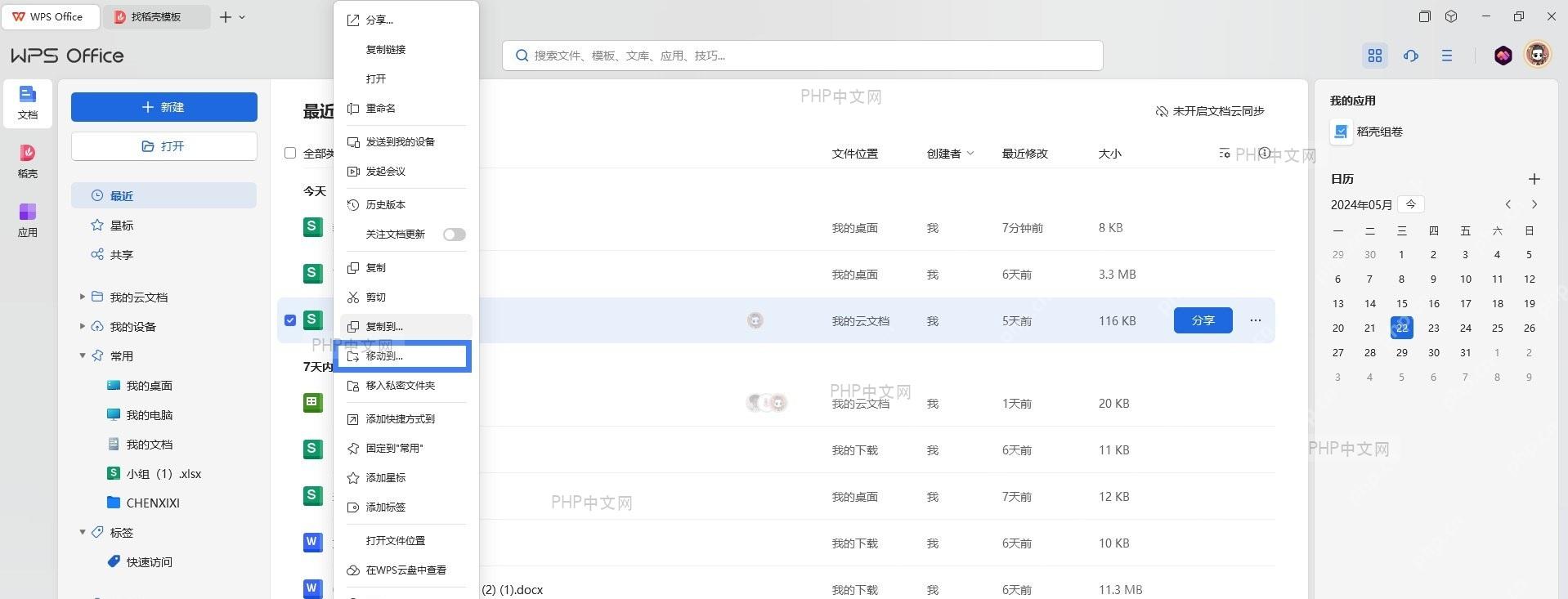Choose 移动到... in the context menu

coord(406,356)
